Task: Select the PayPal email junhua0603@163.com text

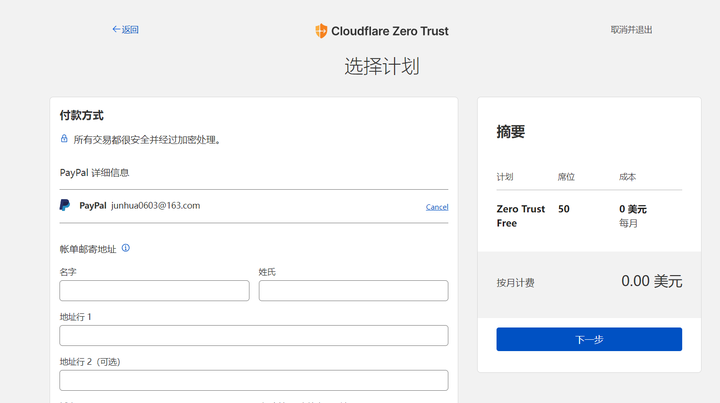Action: (156, 206)
